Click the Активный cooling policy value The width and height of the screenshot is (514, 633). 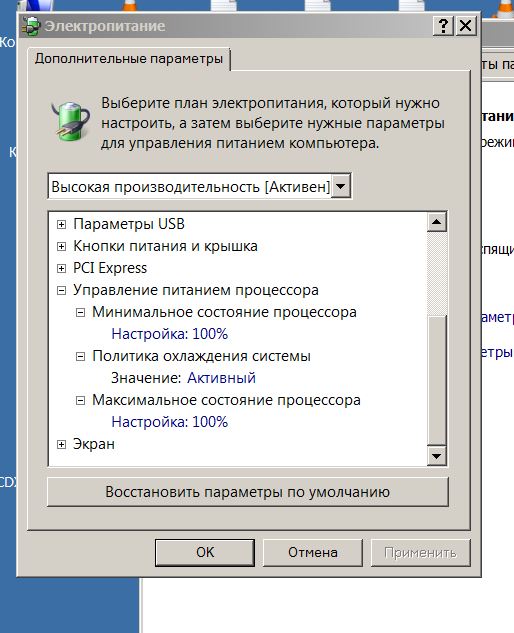pyautogui.click(x=221, y=378)
